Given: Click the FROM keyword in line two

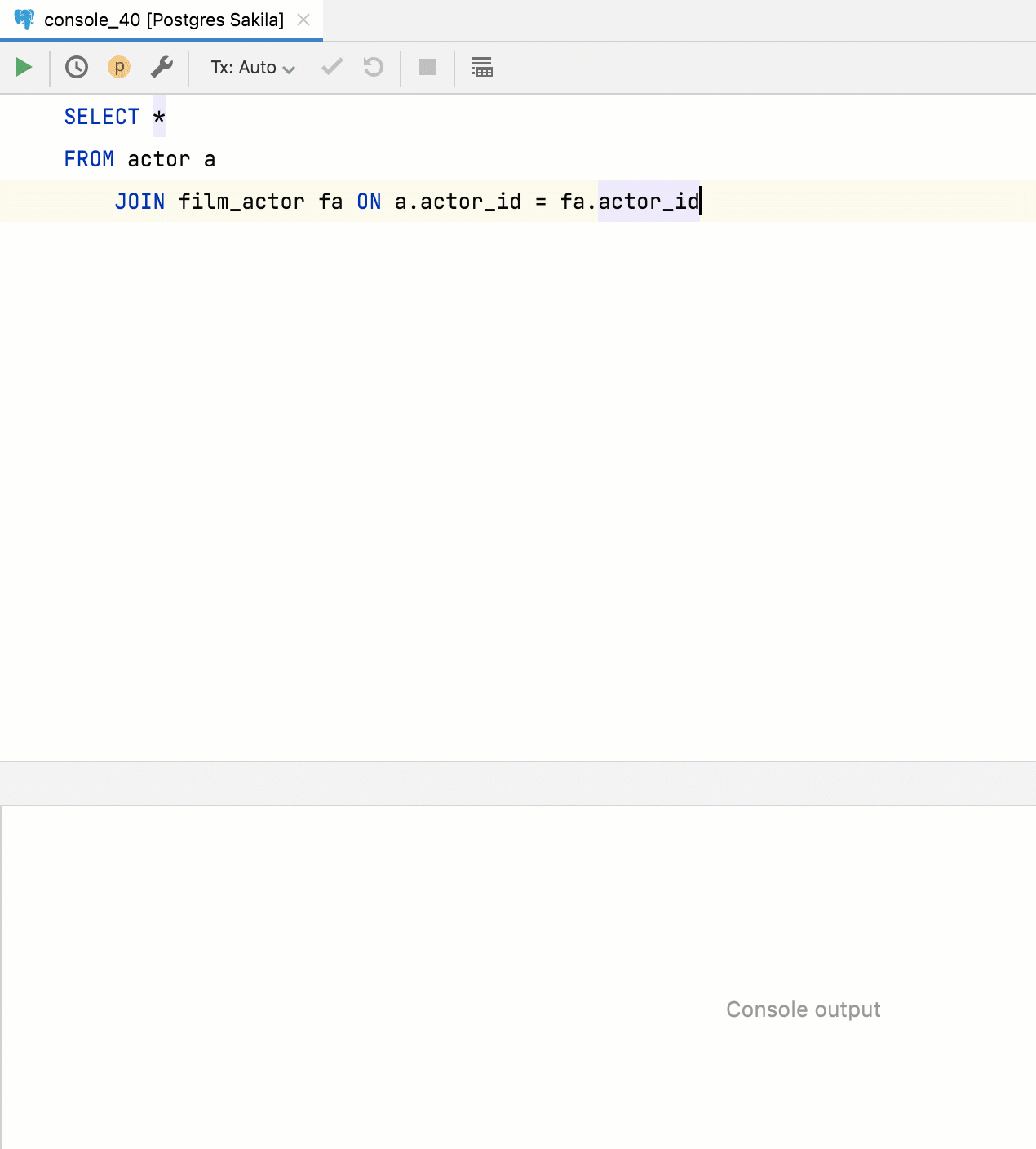Looking at the screenshot, I should (89, 159).
